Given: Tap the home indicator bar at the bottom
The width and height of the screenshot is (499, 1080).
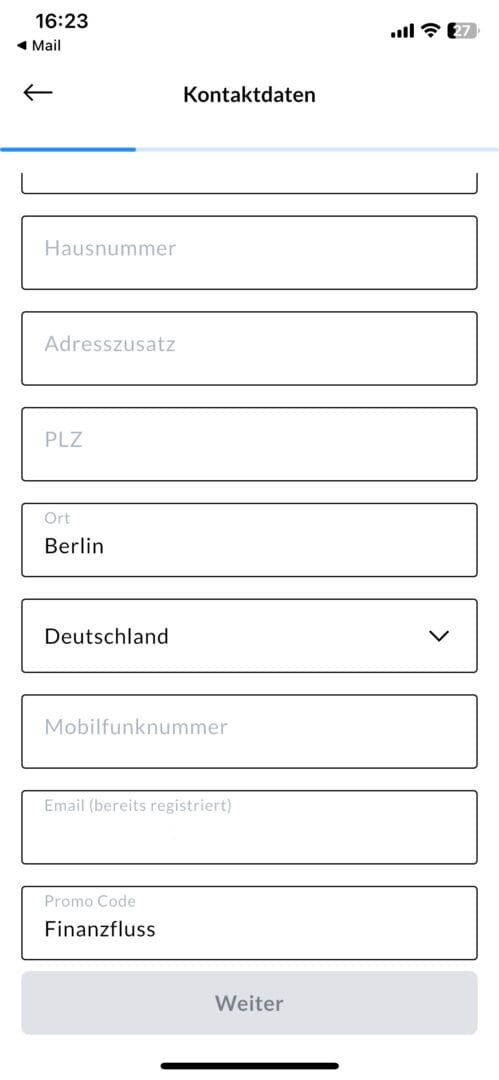Looking at the screenshot, I should click(250, 1066).
